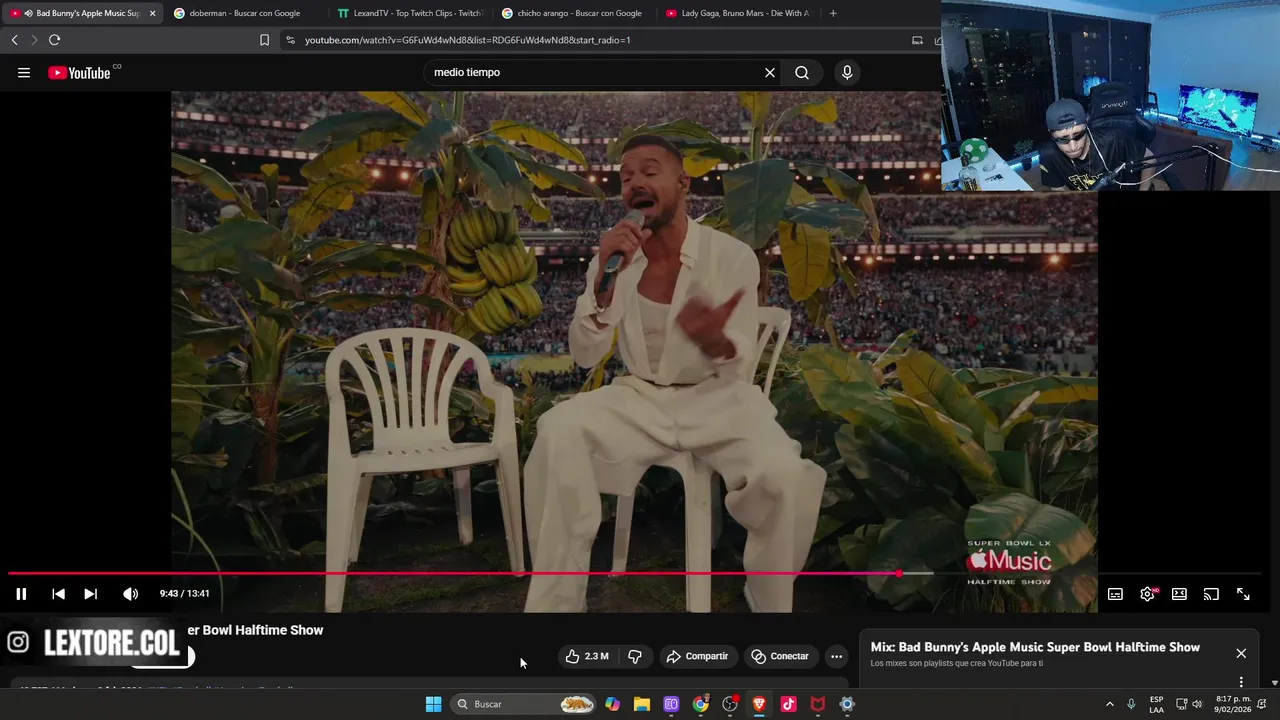Open clock and date 8:17 p. m.

1234,704
